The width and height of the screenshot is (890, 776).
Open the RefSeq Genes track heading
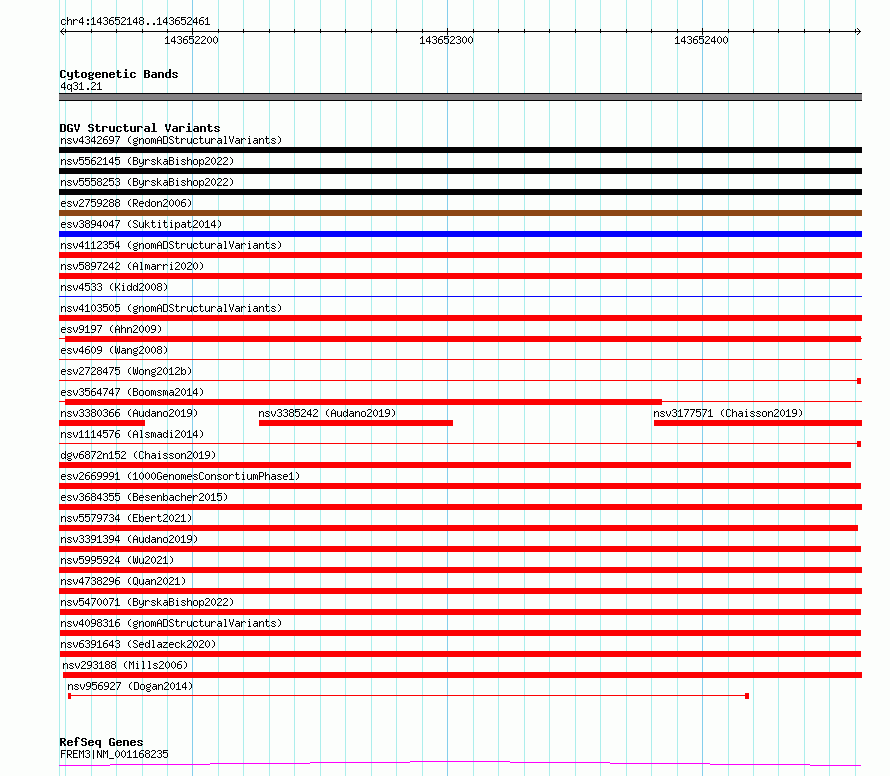tap(101, 742)
